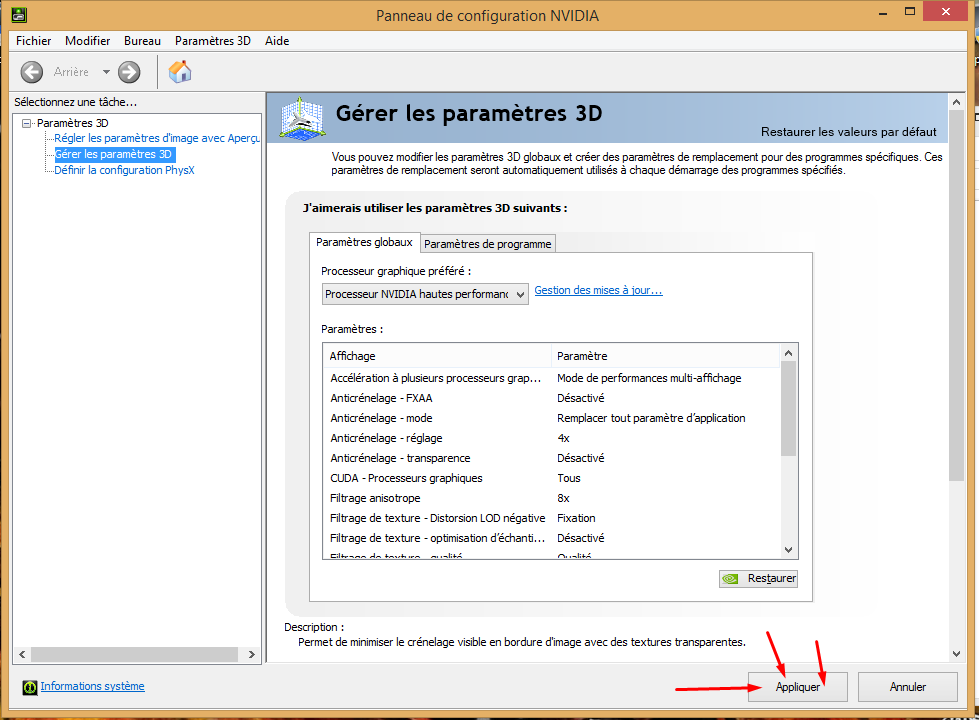Select the Anticrénelage - FXAA setting row
This screenshot has height=720, width=979.
pos(551,398)
